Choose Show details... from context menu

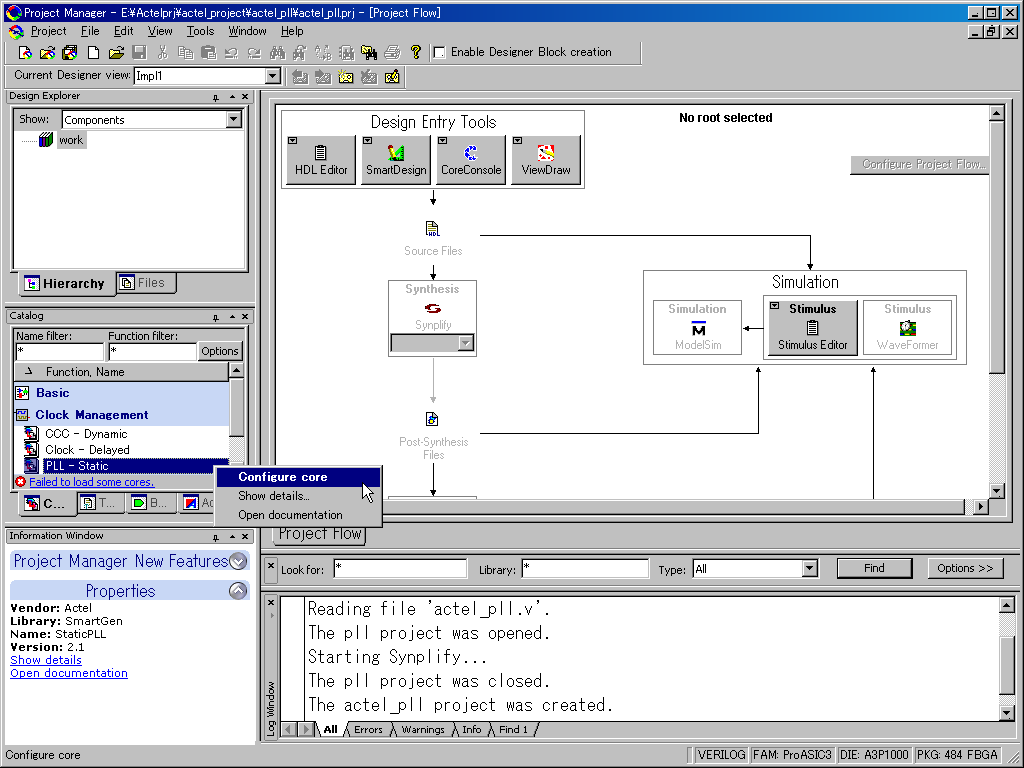[x=298, y=496]
